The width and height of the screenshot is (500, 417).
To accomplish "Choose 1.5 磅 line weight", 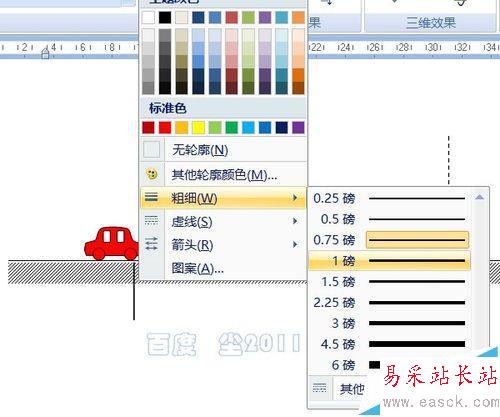I will (389, 282).
